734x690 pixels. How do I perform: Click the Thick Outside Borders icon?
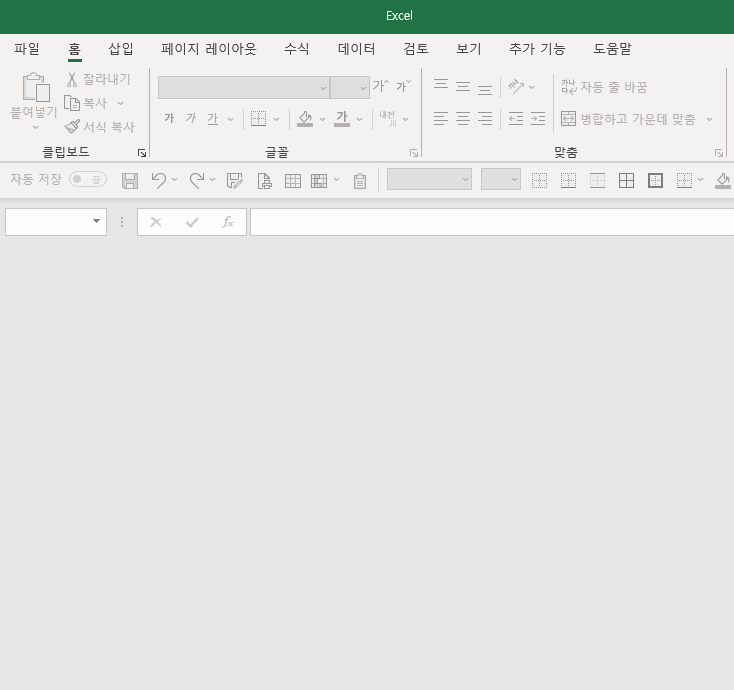click(x=655, y=180)
